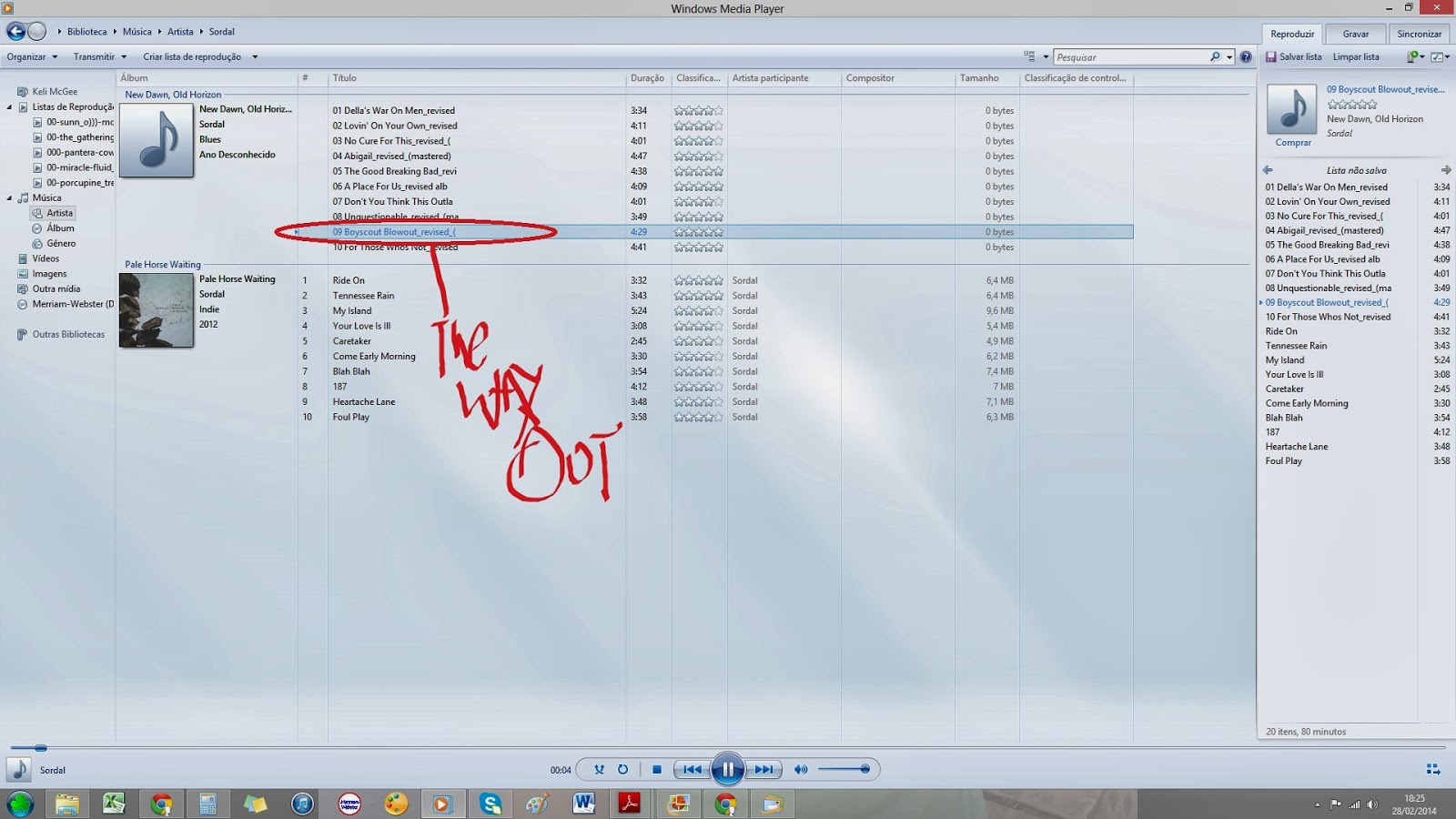This screenshot has height=819, width=1456.
Task: Toggle repeat mode in playback controls
Action: coord(623,770)
